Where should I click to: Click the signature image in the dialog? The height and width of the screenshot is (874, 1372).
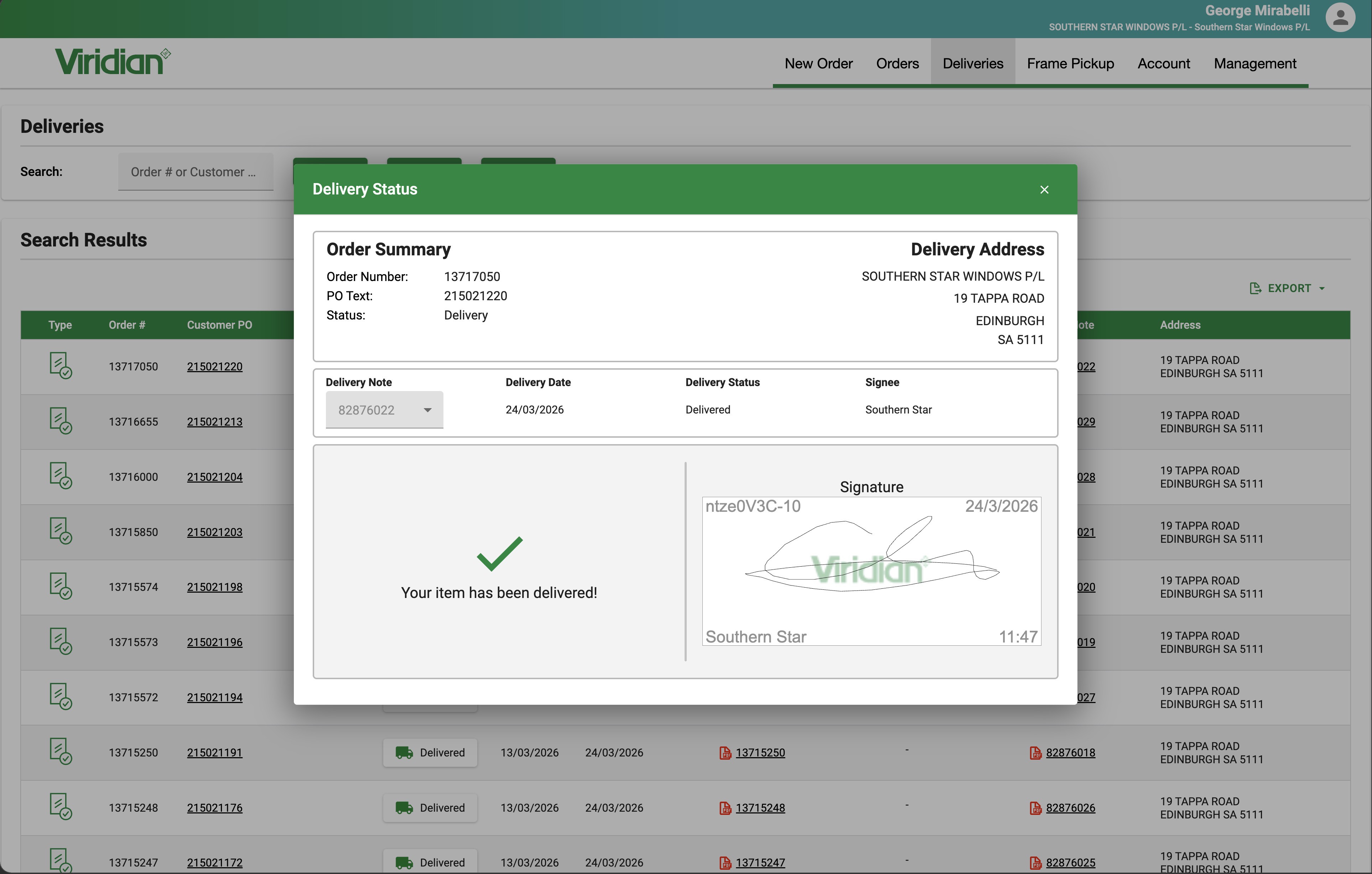point(871,572)
